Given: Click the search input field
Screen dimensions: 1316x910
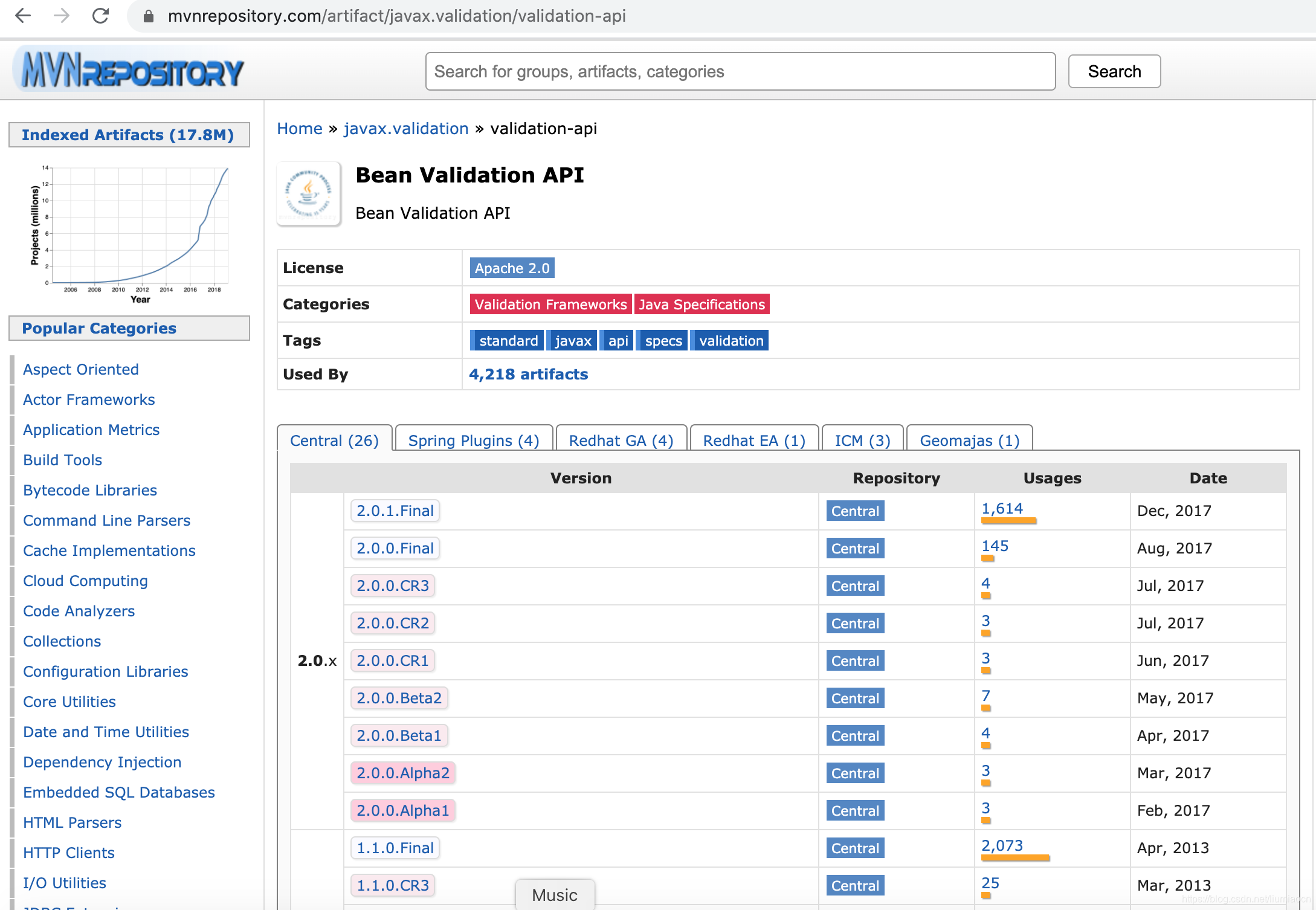Looking at the screenshot, I should (x=740, y=70).
